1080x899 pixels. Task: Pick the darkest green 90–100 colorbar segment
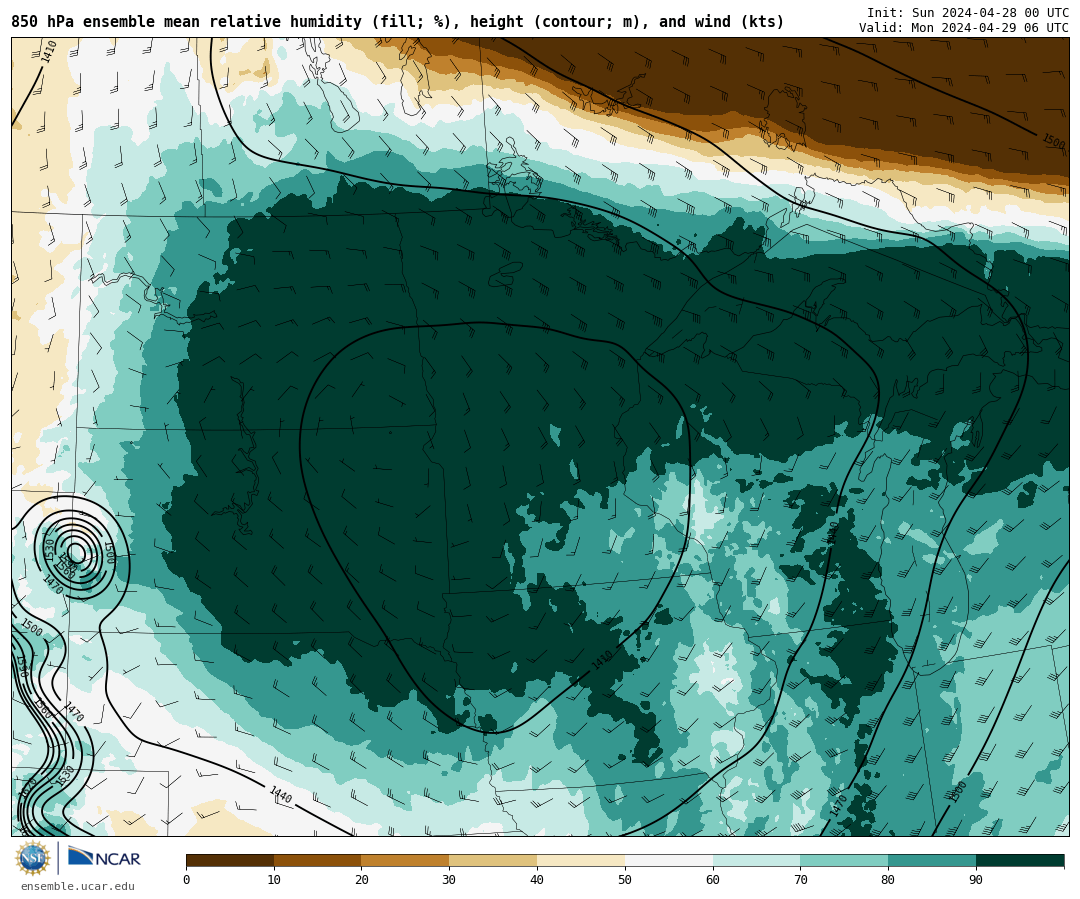[1020, 860]
